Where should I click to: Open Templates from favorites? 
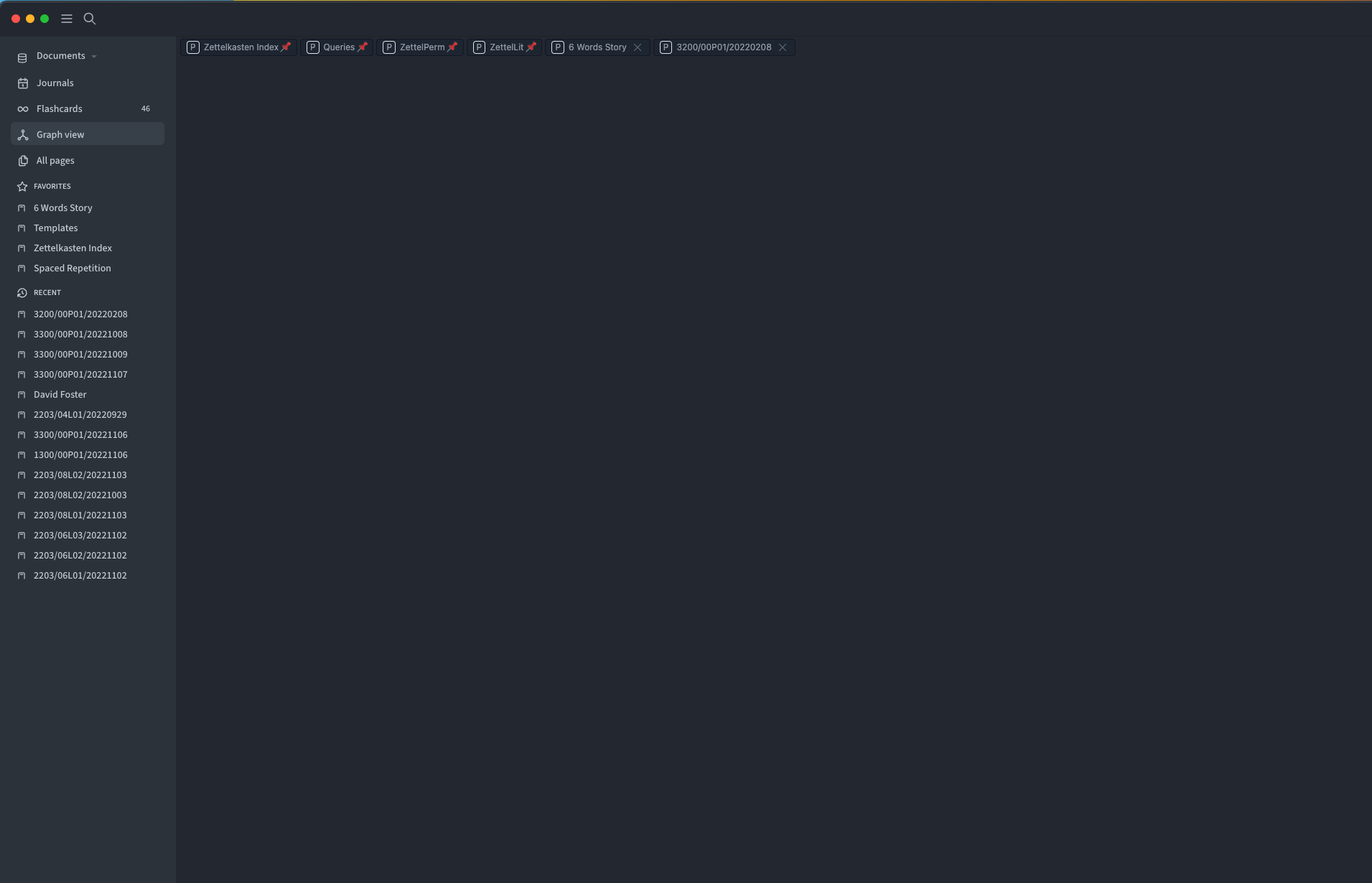click(56, 228)
